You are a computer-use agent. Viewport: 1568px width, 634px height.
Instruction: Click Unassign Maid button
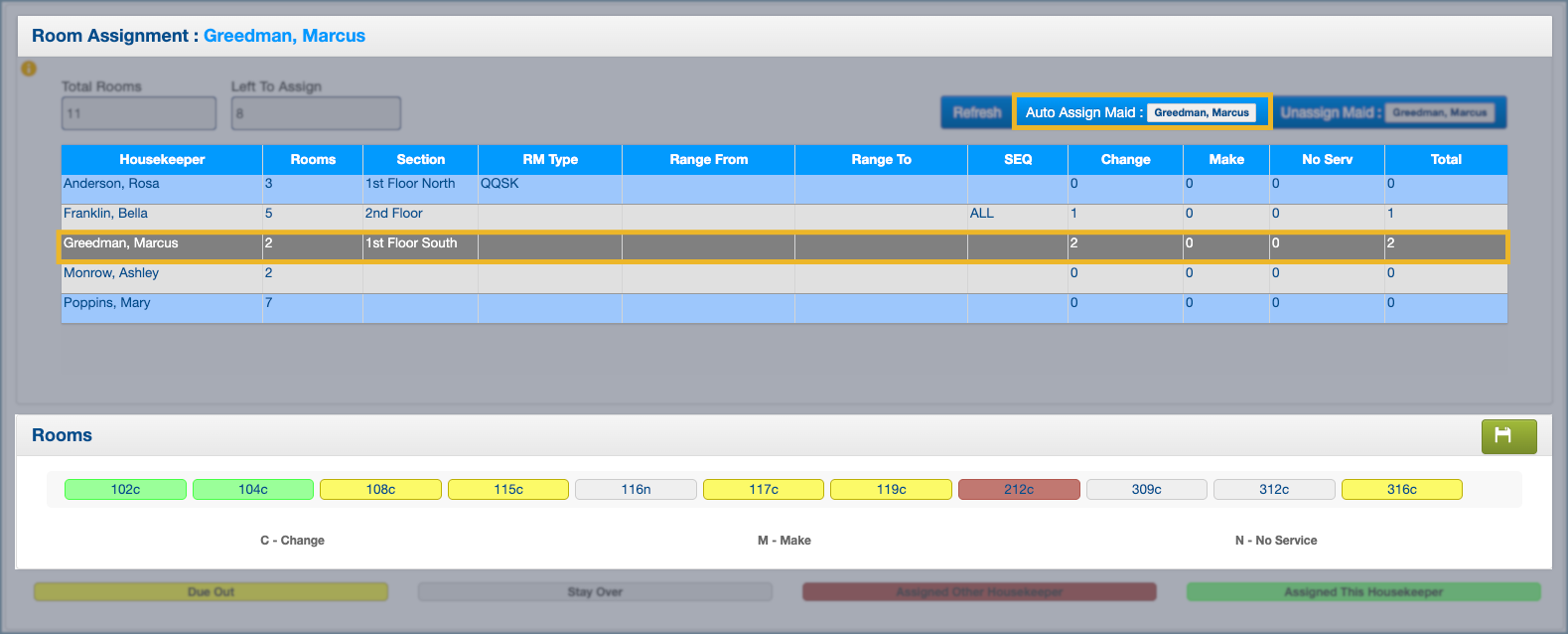pos(1388,112)
